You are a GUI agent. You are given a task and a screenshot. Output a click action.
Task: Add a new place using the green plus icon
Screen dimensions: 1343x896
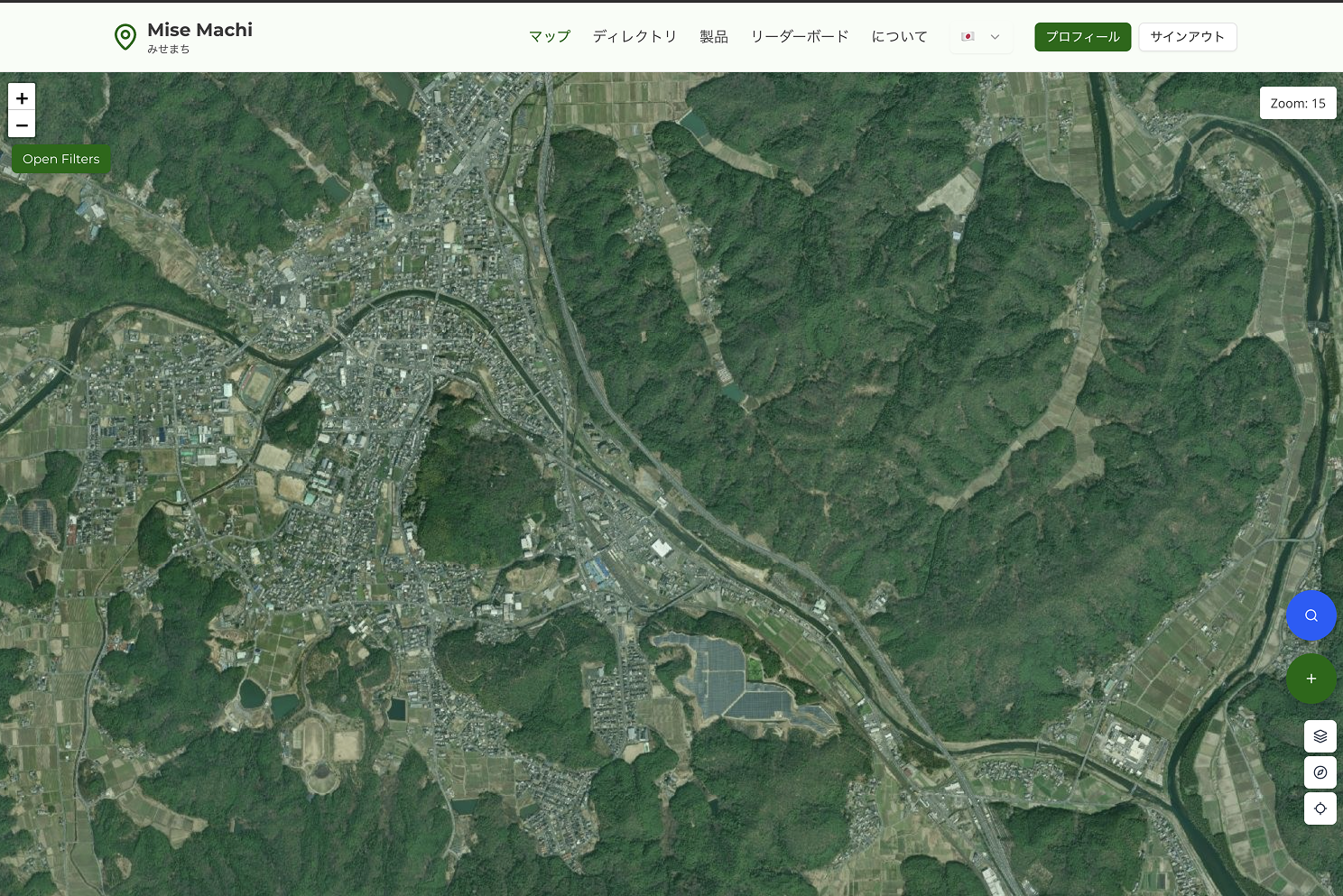point(1311,679)
